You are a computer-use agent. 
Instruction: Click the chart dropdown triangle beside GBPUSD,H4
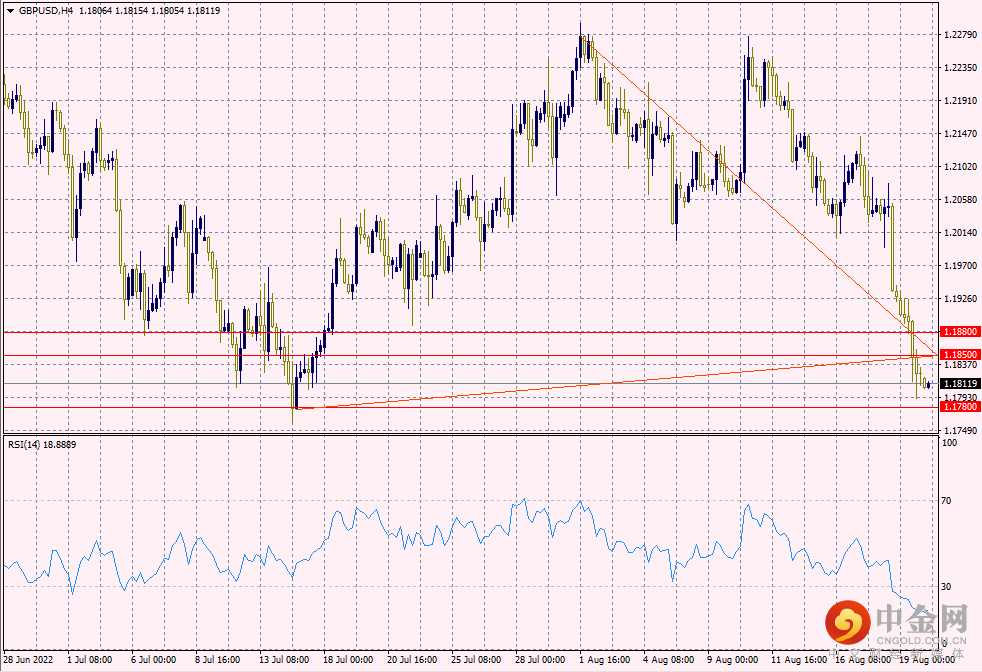coord(10,11)
